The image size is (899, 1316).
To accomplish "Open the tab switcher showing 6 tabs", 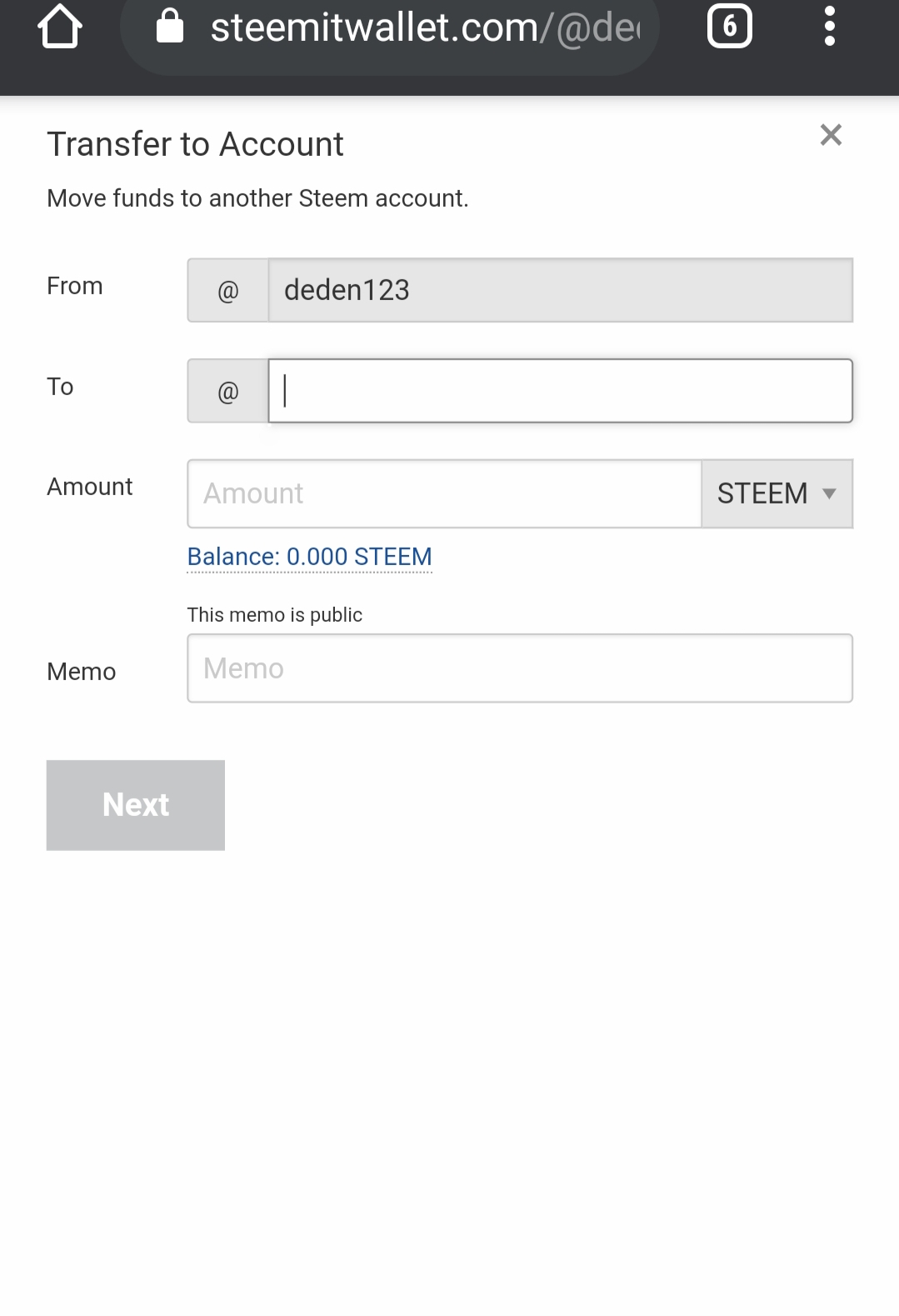I will (x=729, y=27).
